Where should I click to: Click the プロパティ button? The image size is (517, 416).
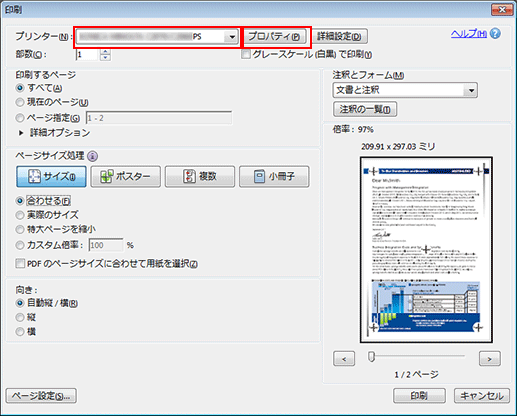click(x=275, y=36)
